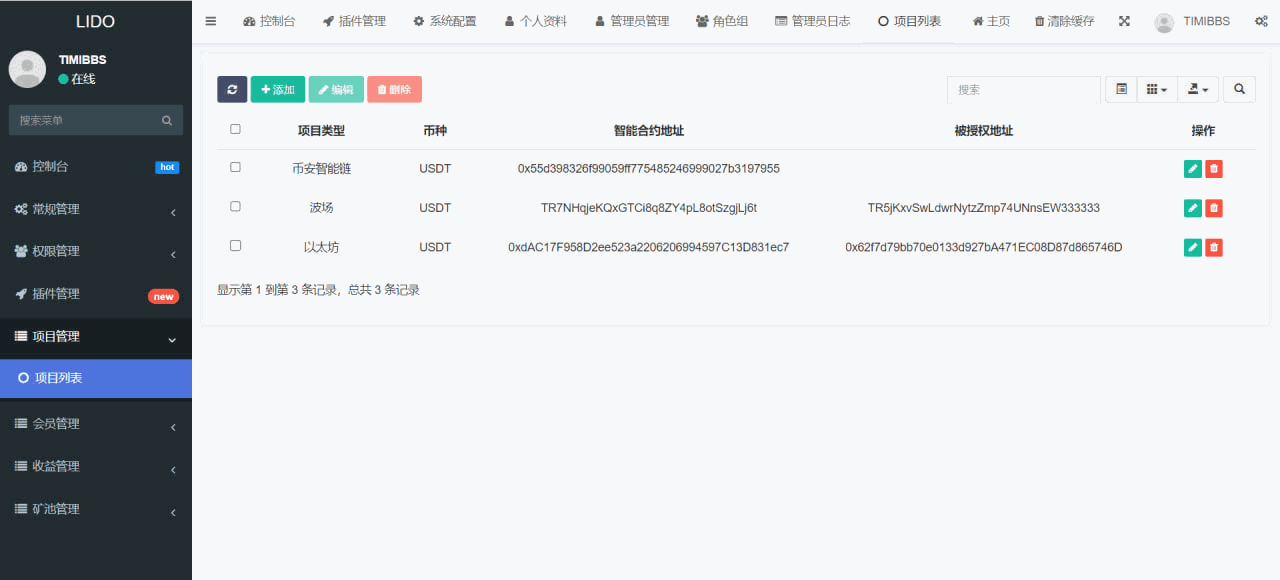
Task: Expand 会员管理 sidebar menu
Action: [x=95, y=424]
